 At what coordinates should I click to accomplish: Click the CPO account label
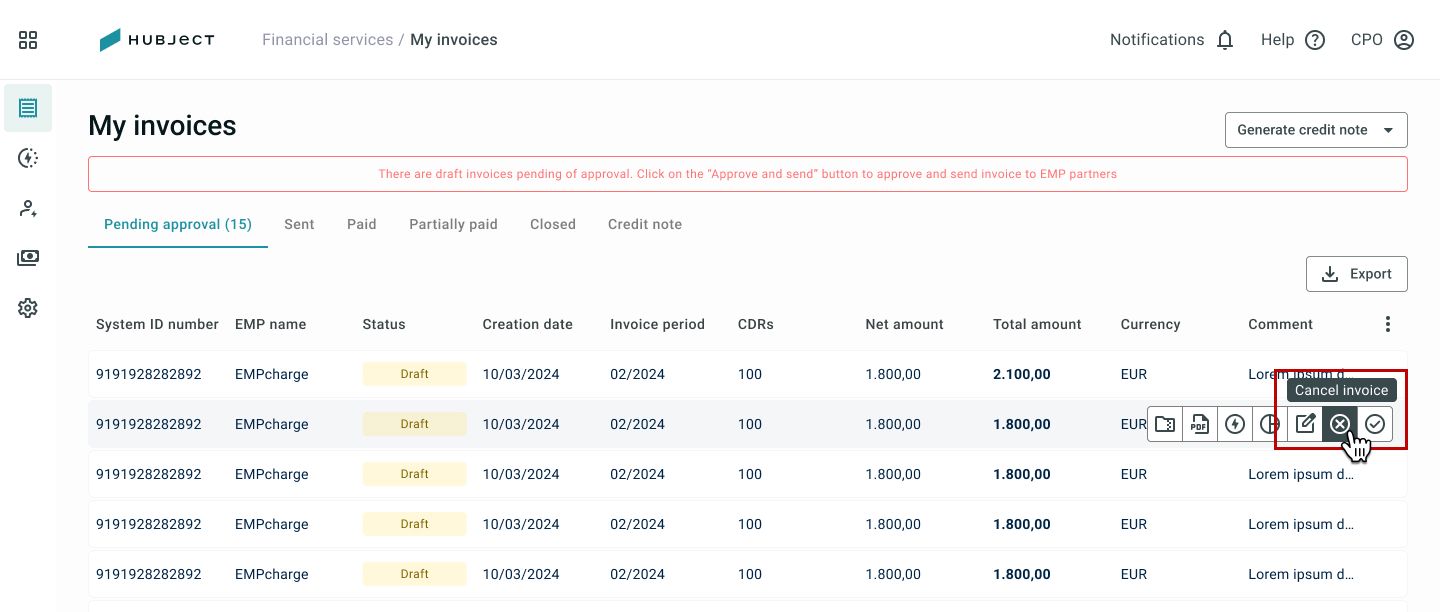(x=1367, y=40)
